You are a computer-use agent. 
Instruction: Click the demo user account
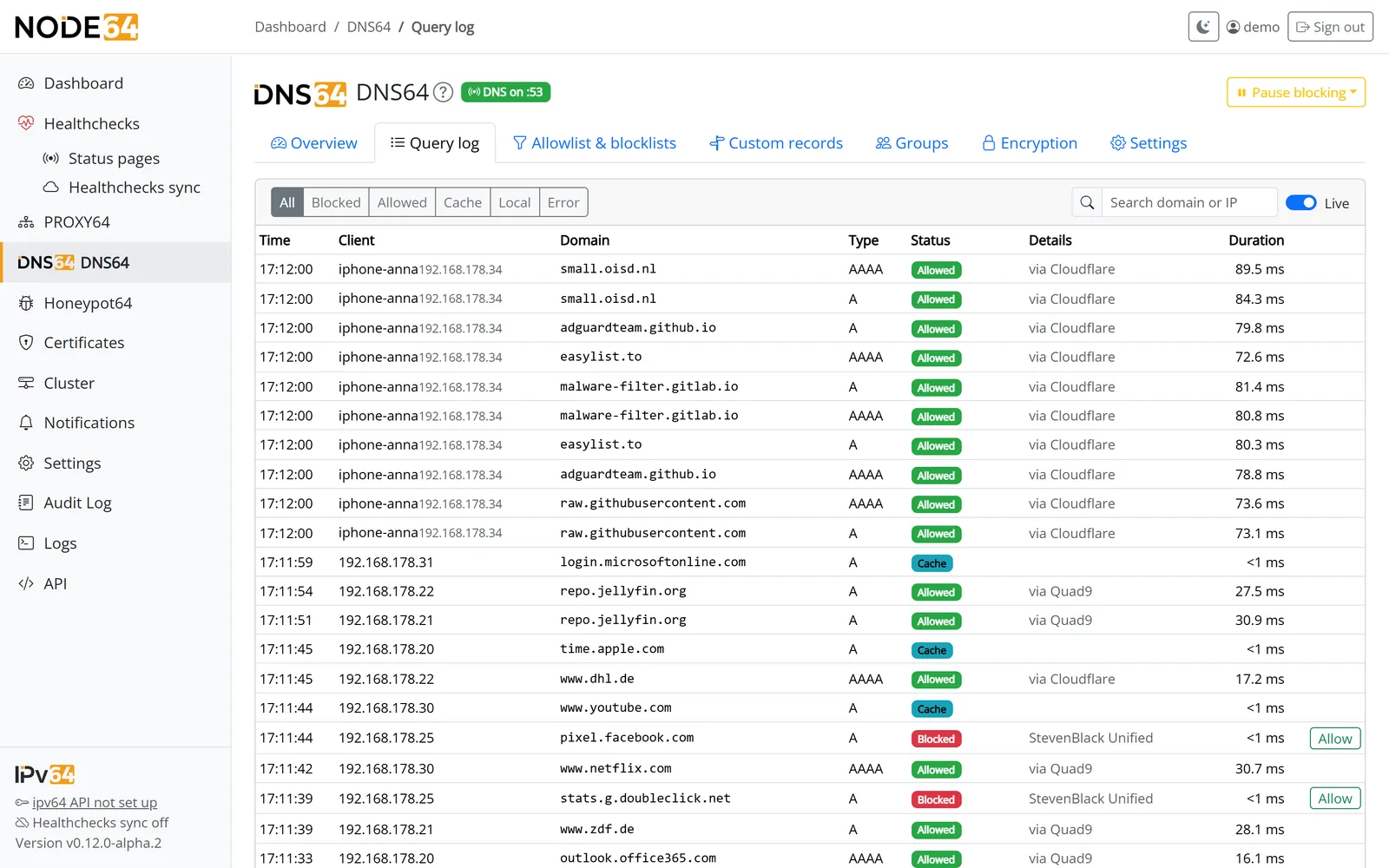pyautogui.click(x=1253, y=27)
